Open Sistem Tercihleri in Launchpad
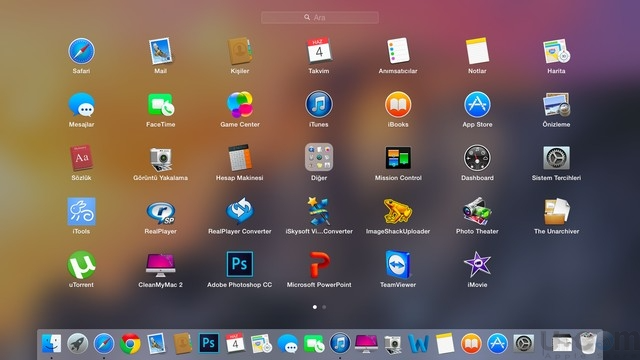The width and height of the screenshot is (640, 360). click(556, 158)
